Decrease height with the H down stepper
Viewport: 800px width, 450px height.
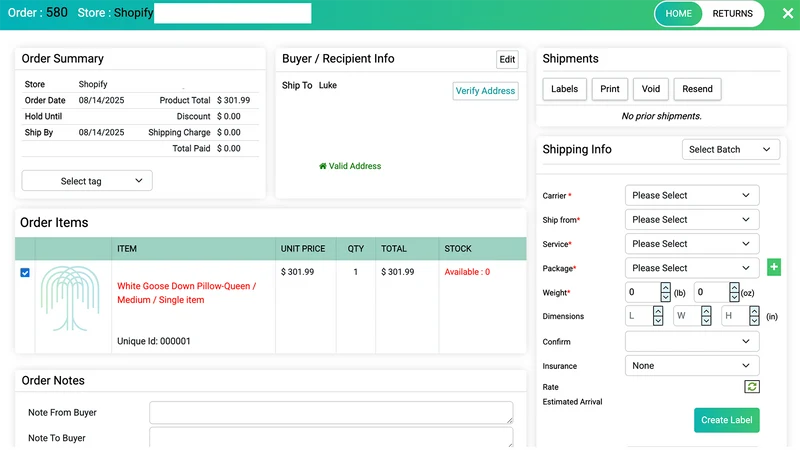point(754,321)
